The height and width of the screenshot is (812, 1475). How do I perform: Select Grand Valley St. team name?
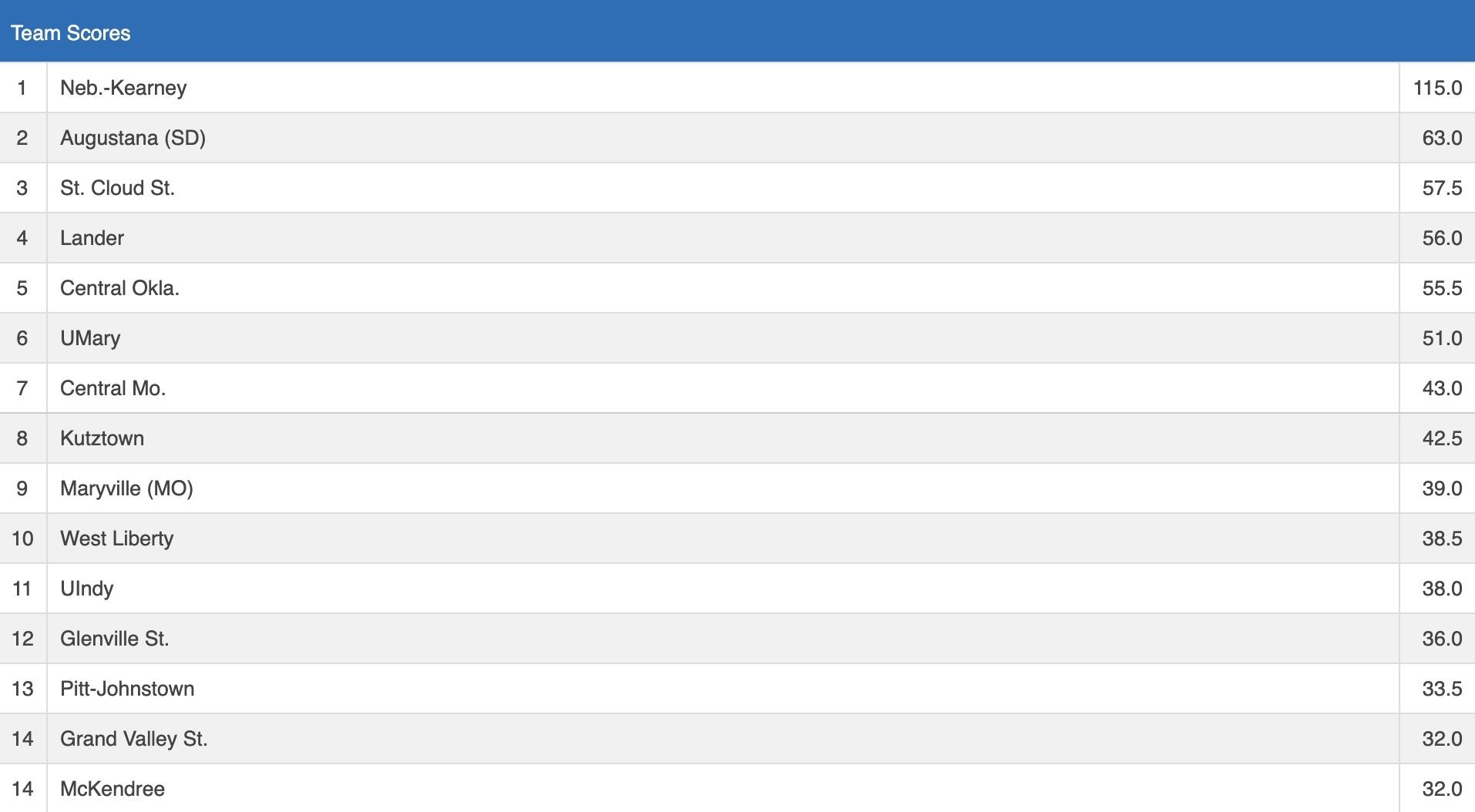click(x=133, y=739)
